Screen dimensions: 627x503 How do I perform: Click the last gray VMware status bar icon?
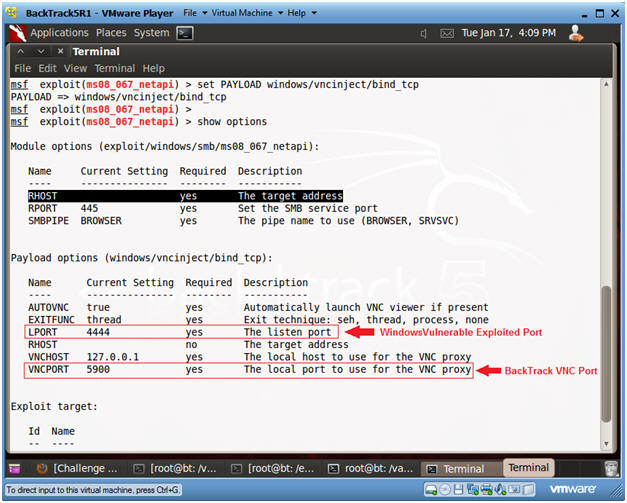click(x=529, y=489)
